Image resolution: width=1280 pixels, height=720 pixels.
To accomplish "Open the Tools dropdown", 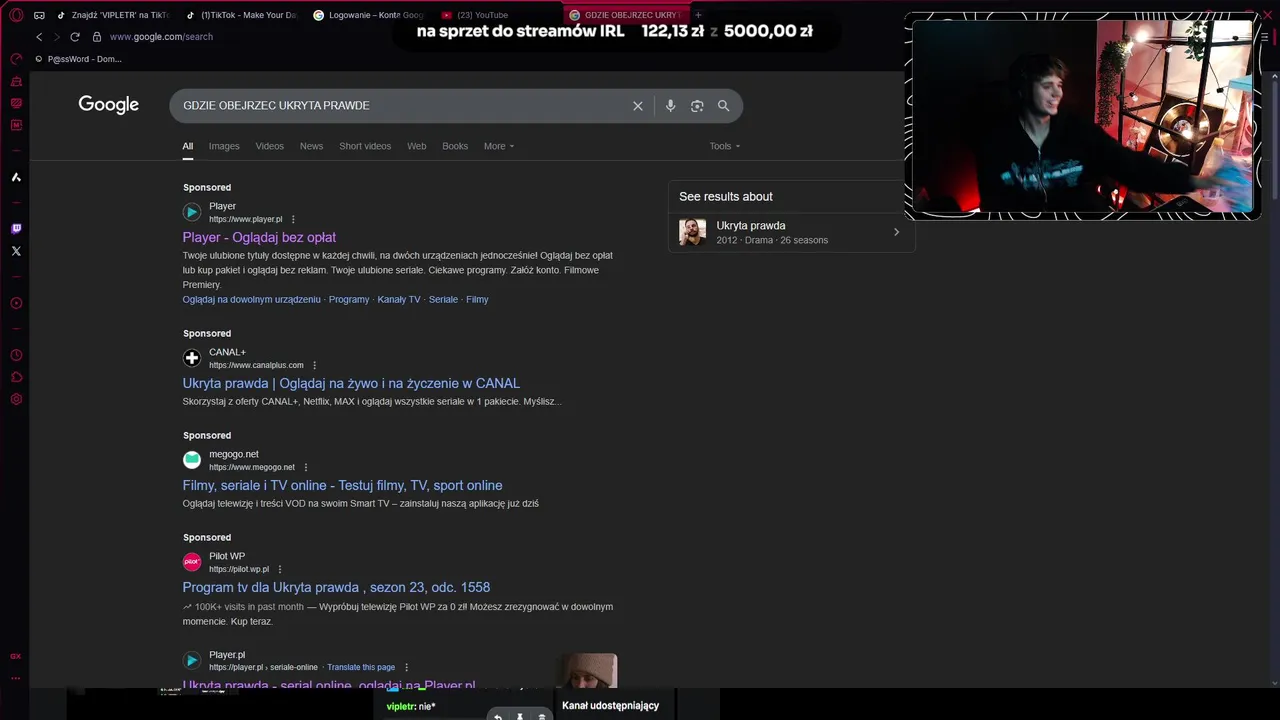I will pos(725,146).
